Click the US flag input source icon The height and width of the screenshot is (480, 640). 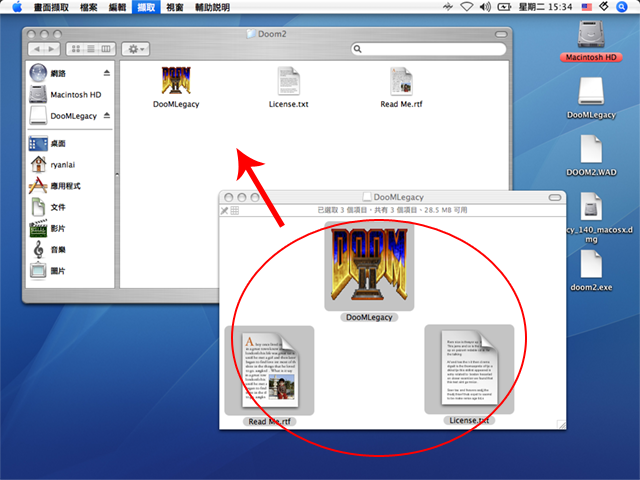click(587, 7)
